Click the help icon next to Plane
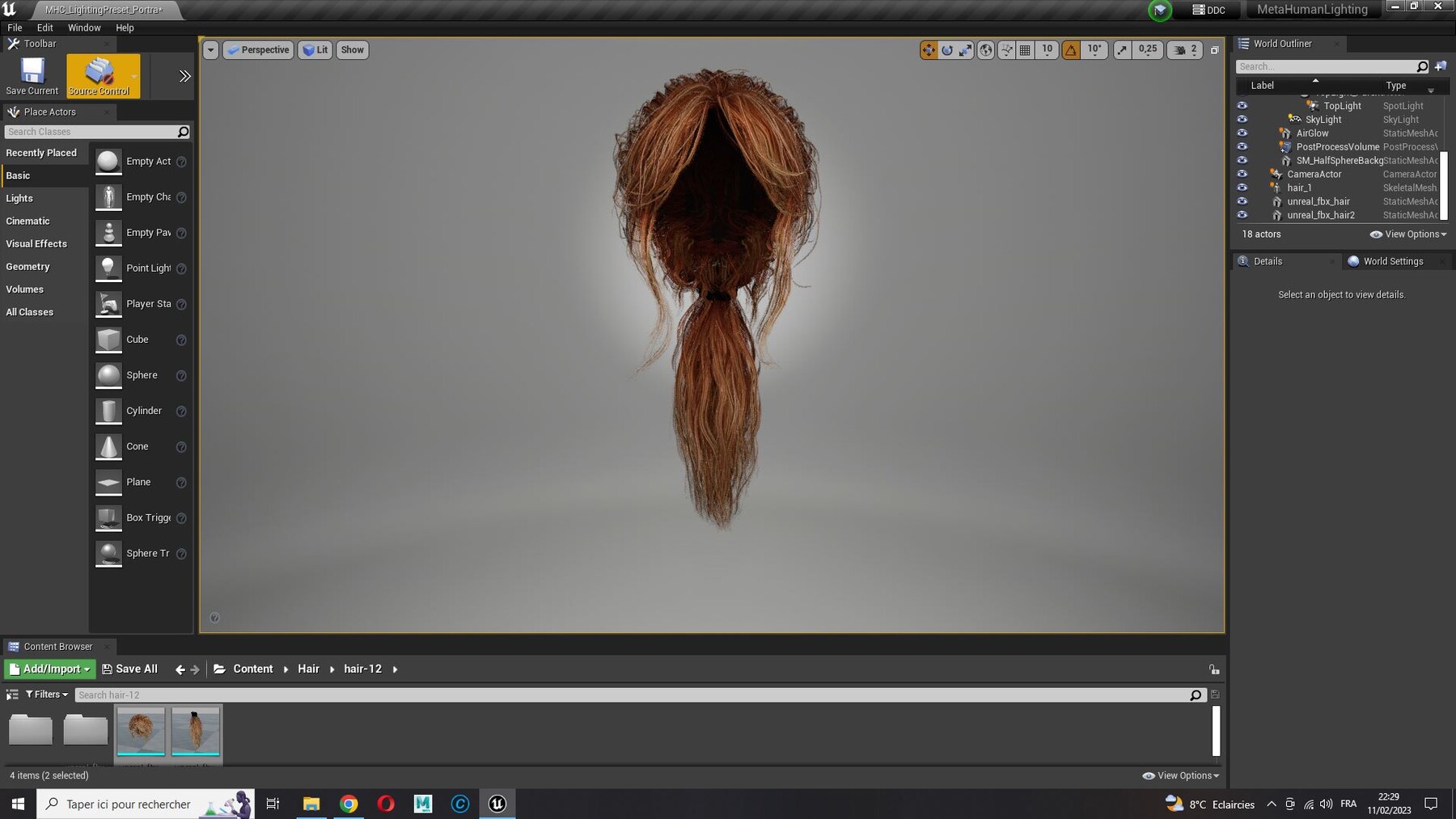 (x=181, y=483)
